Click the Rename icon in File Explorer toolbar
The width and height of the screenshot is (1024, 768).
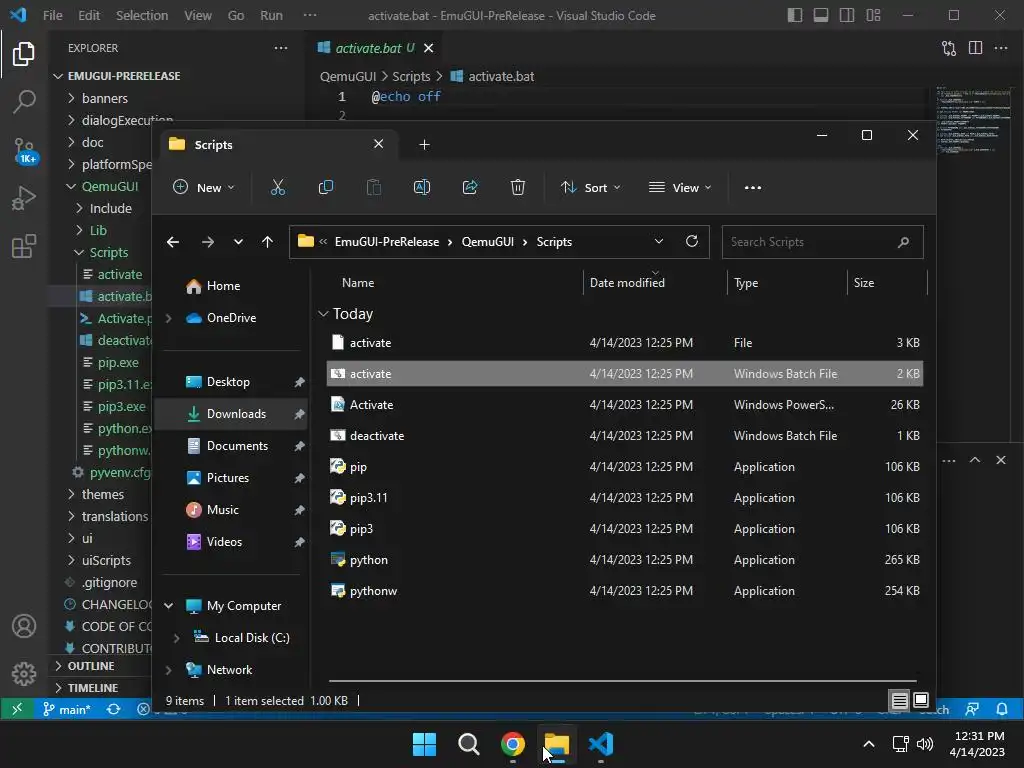422,187
